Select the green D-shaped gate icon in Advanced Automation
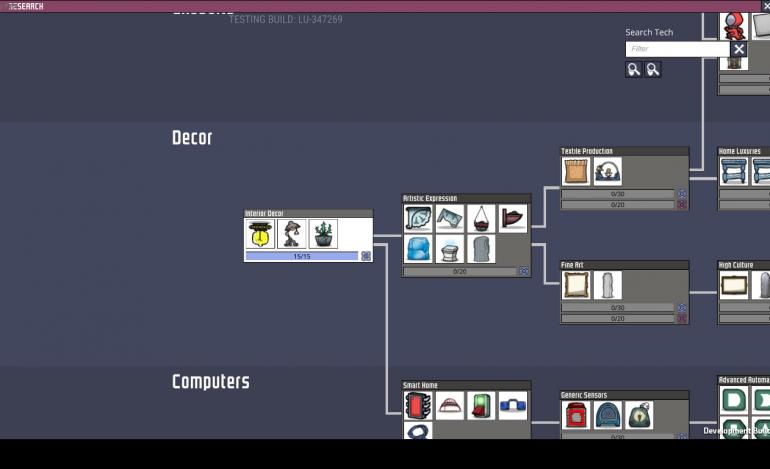770x469 pixels. pyautogui.click(x=734, y=400)
